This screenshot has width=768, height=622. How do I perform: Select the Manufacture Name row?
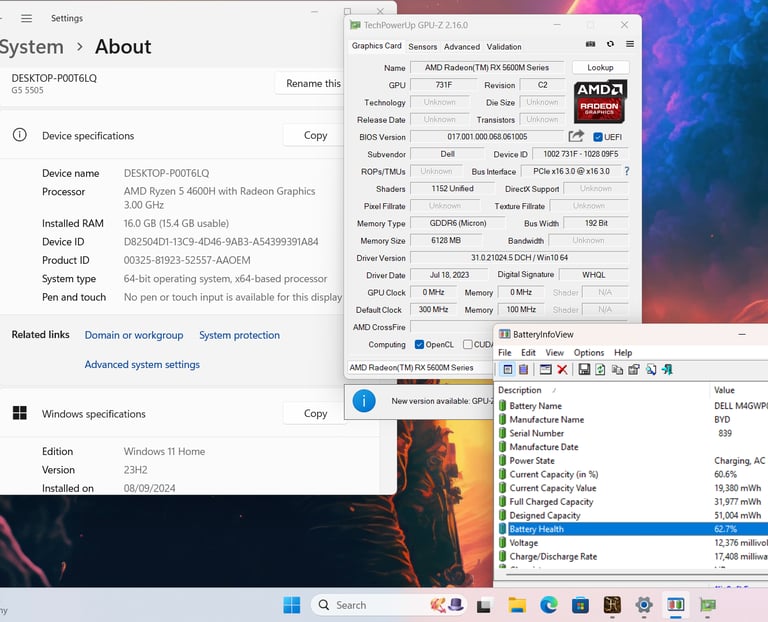coord(632,419)
